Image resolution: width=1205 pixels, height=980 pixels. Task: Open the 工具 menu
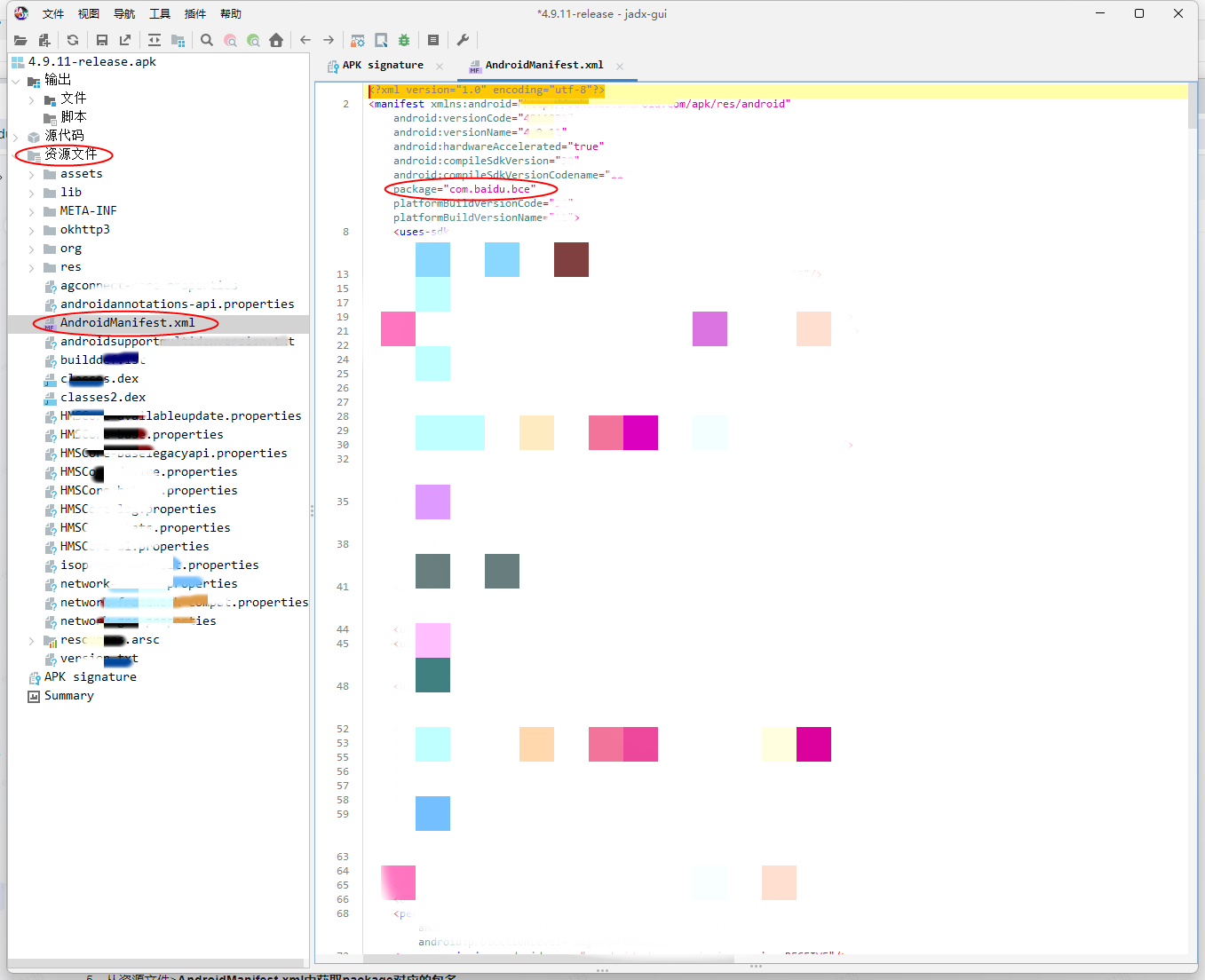click(160, 14)
